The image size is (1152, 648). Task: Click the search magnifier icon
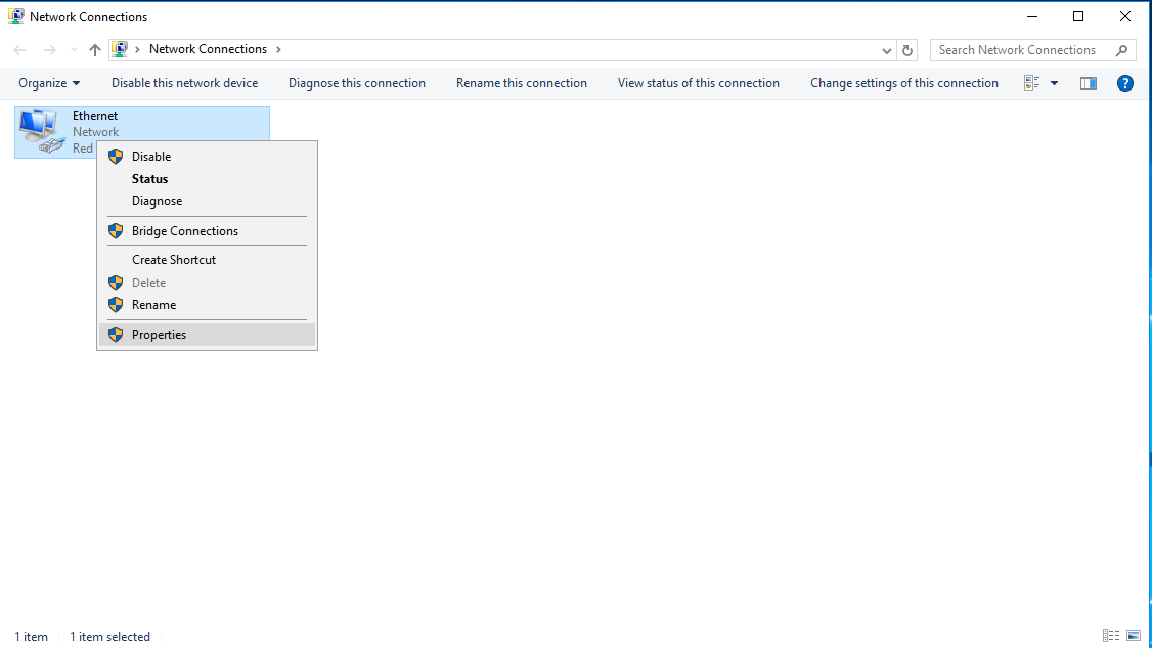point(1122,50)
